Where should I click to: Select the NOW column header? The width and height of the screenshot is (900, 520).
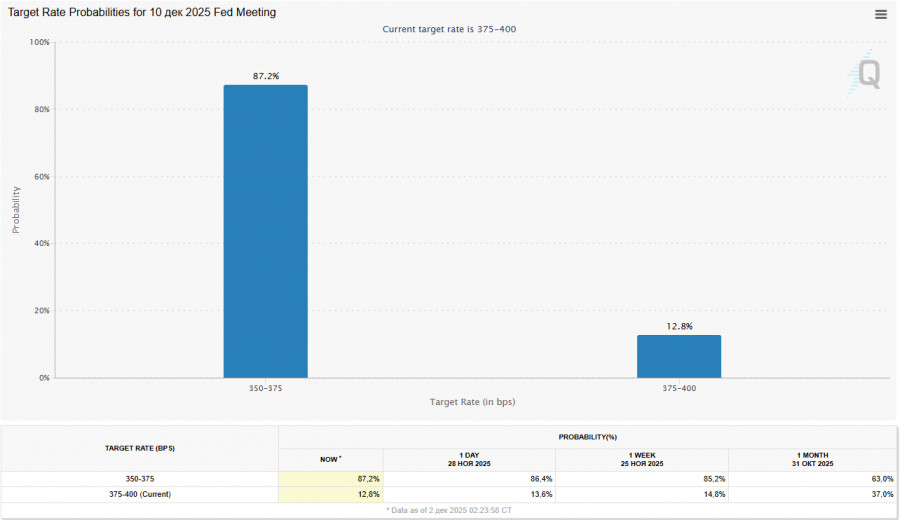[330, 459]
